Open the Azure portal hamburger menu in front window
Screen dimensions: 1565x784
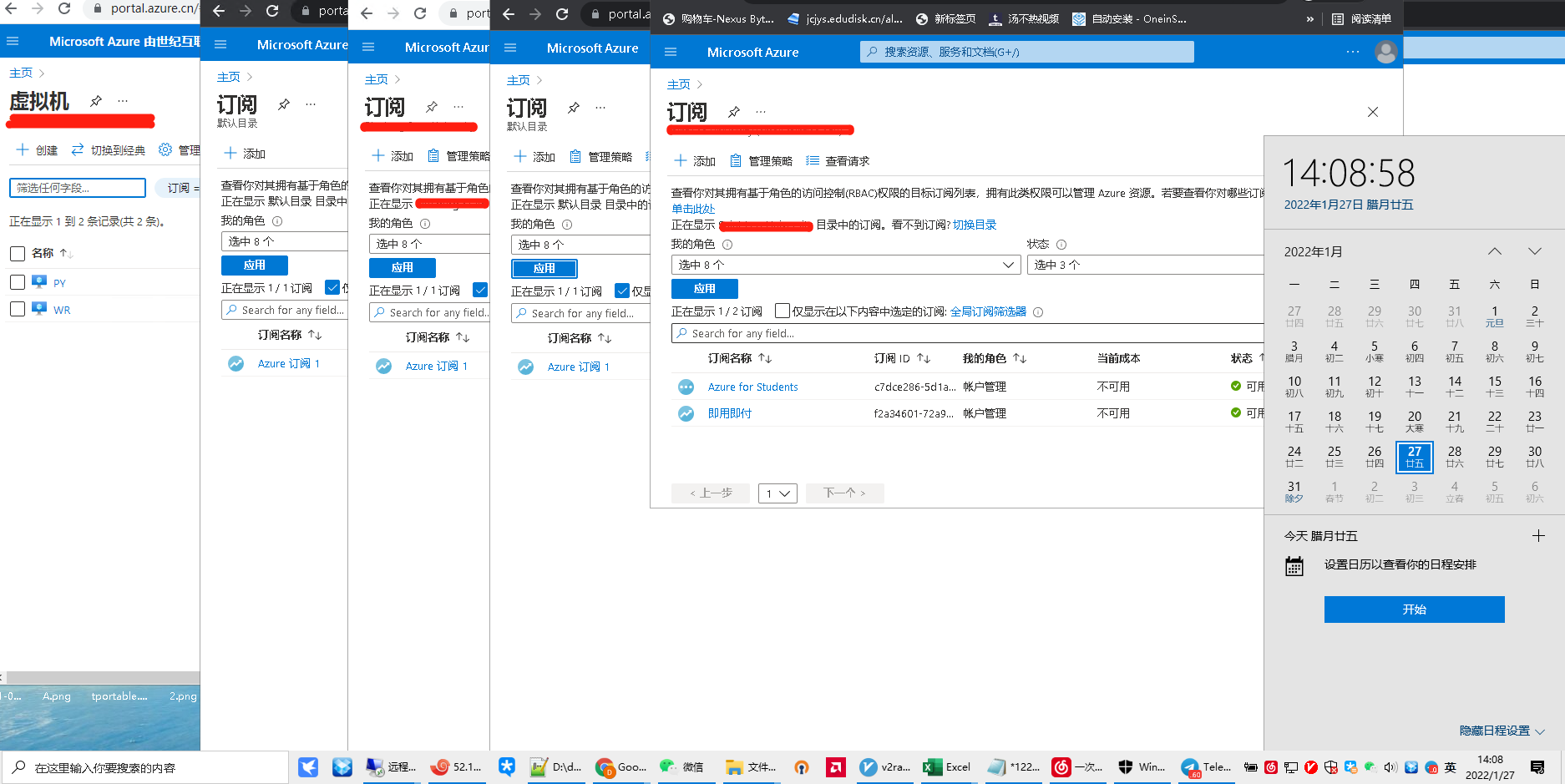670,52
